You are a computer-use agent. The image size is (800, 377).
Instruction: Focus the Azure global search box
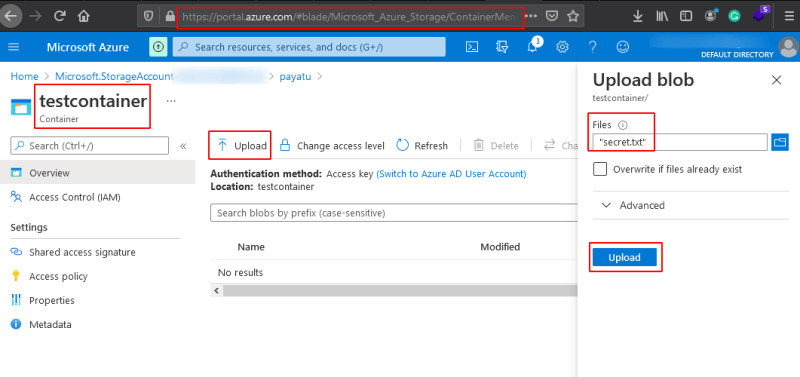pos(309,47)
